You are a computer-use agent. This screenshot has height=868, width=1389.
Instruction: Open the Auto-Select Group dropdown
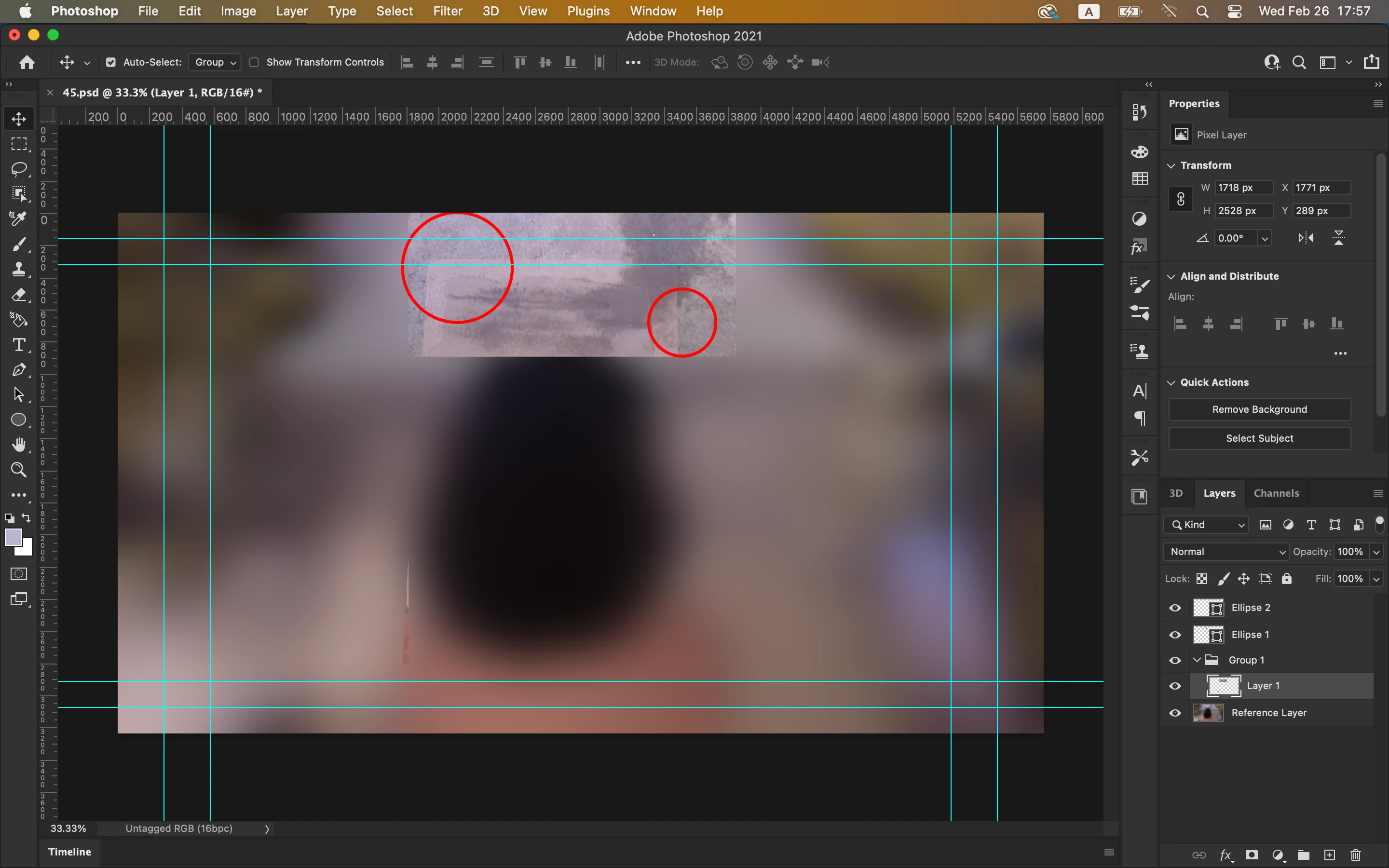point(215,62)
